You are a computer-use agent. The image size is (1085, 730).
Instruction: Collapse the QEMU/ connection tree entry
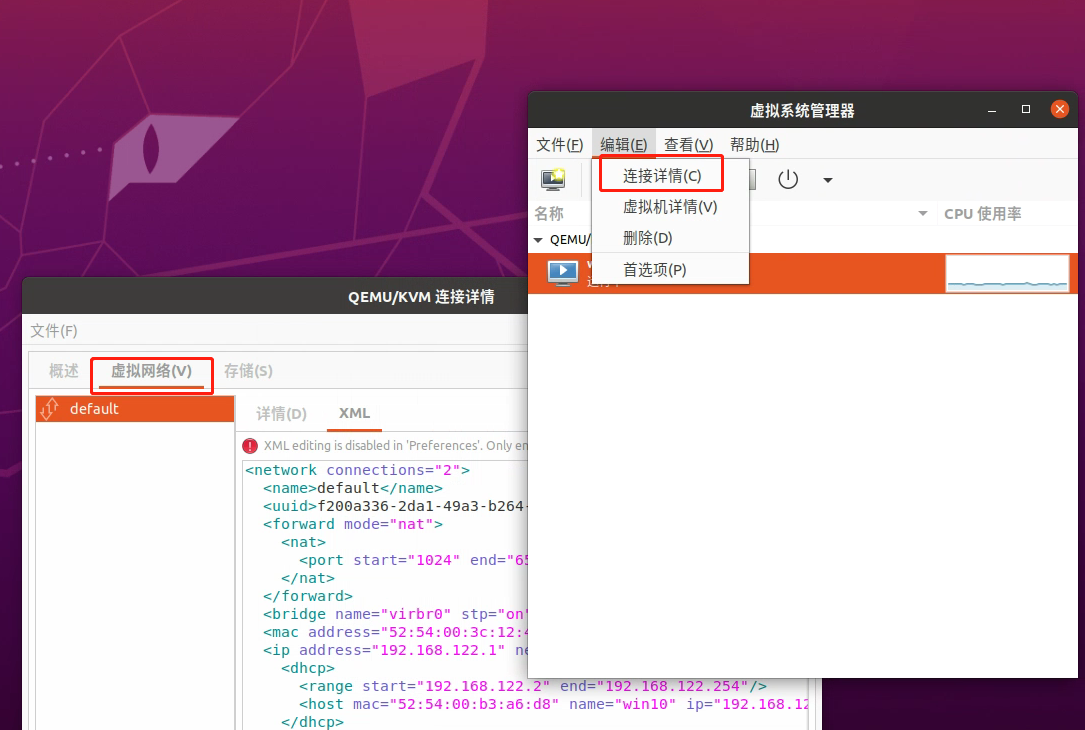click(540, 239)
